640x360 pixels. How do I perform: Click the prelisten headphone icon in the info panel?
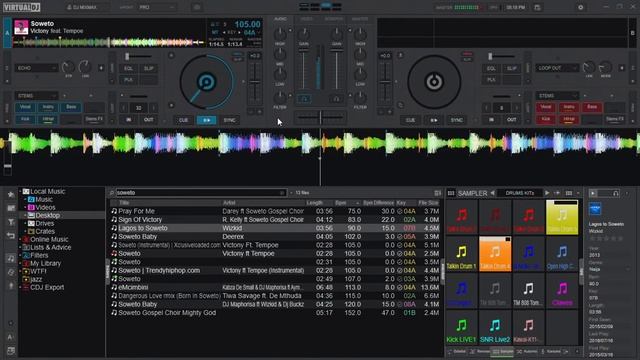click(x=616, y=193)
